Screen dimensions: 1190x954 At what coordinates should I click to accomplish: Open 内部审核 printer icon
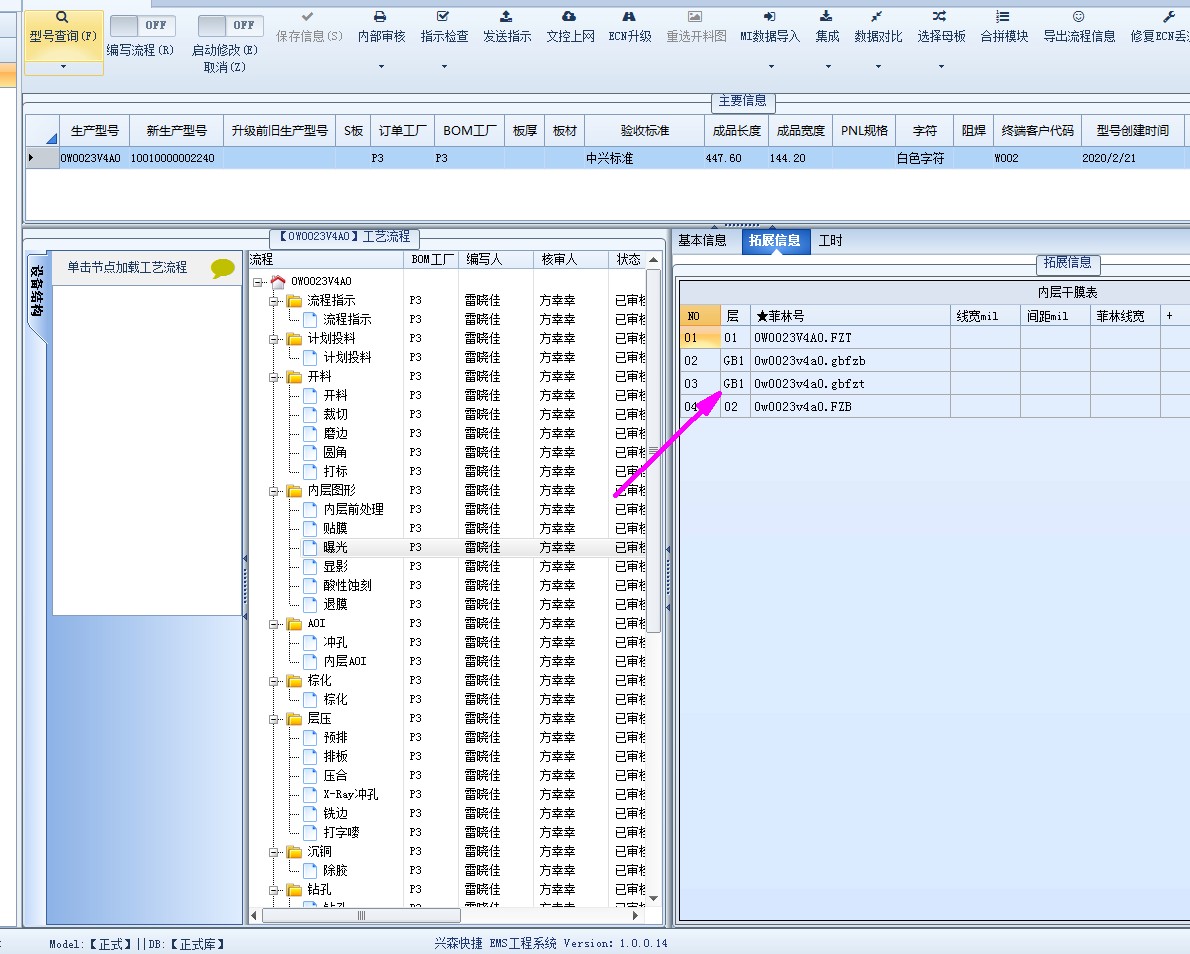coord(381,17)
